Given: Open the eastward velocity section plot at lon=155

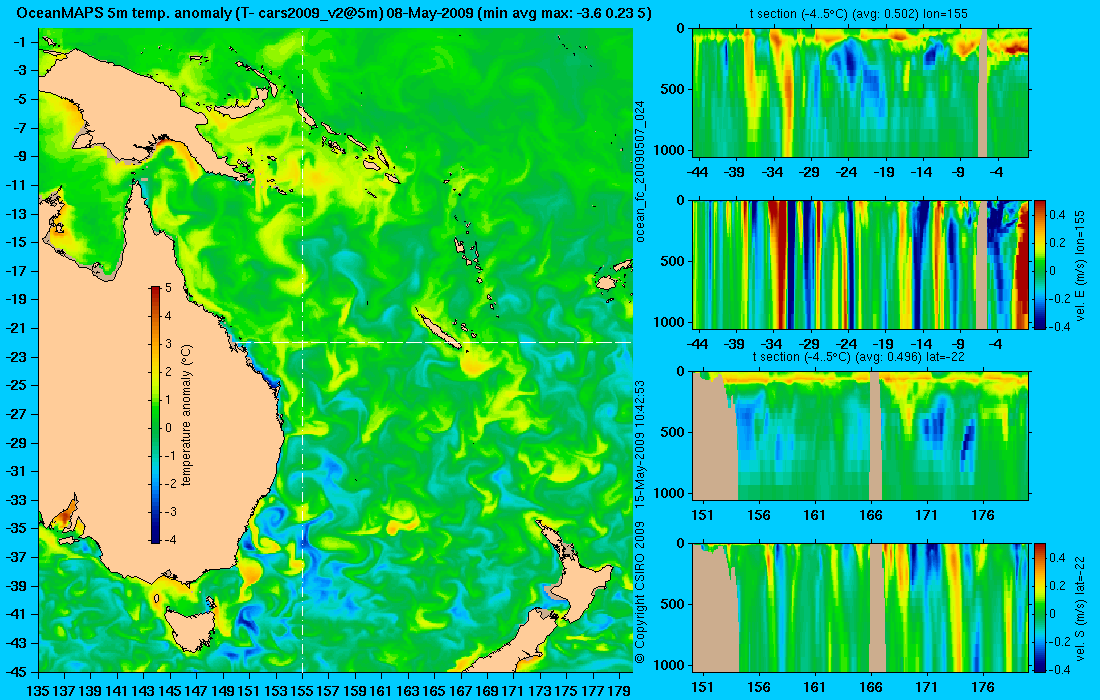Looking at the screenshot, I should 860,264.
